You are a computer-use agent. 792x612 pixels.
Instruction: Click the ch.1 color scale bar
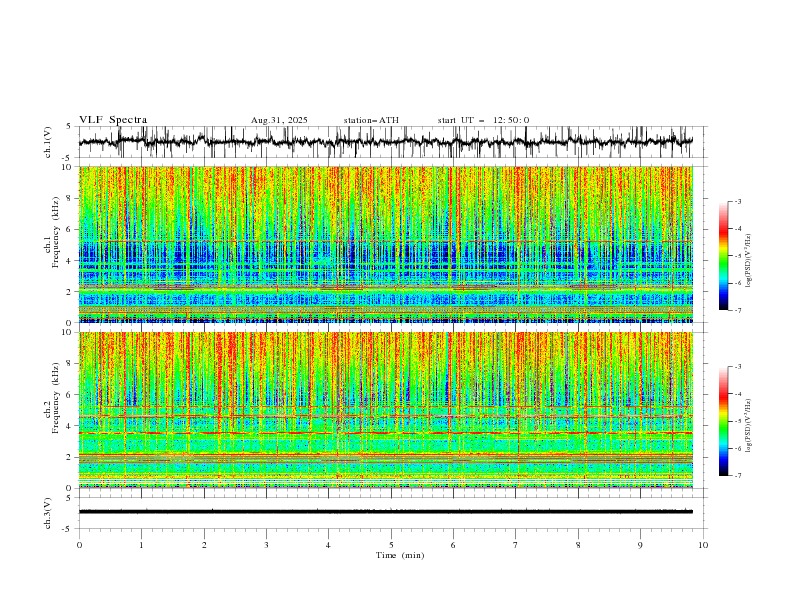pyautogui.click(x=723, y=256)
